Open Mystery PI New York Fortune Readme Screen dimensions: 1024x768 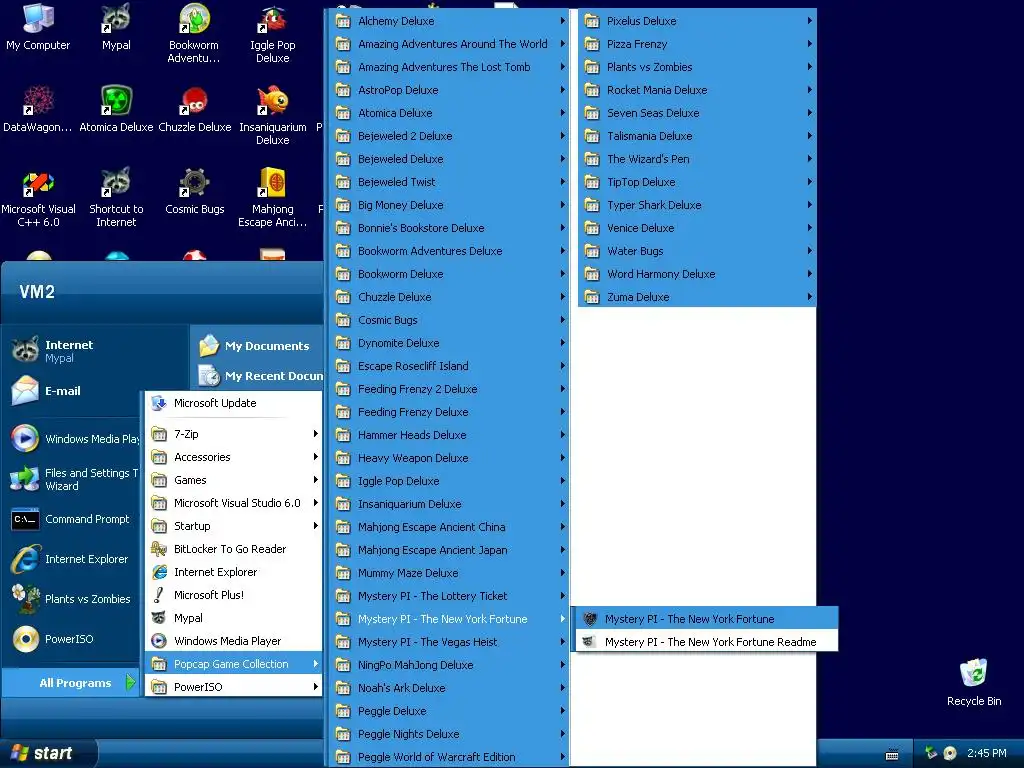pyautogui.click(x=705, y=641)
